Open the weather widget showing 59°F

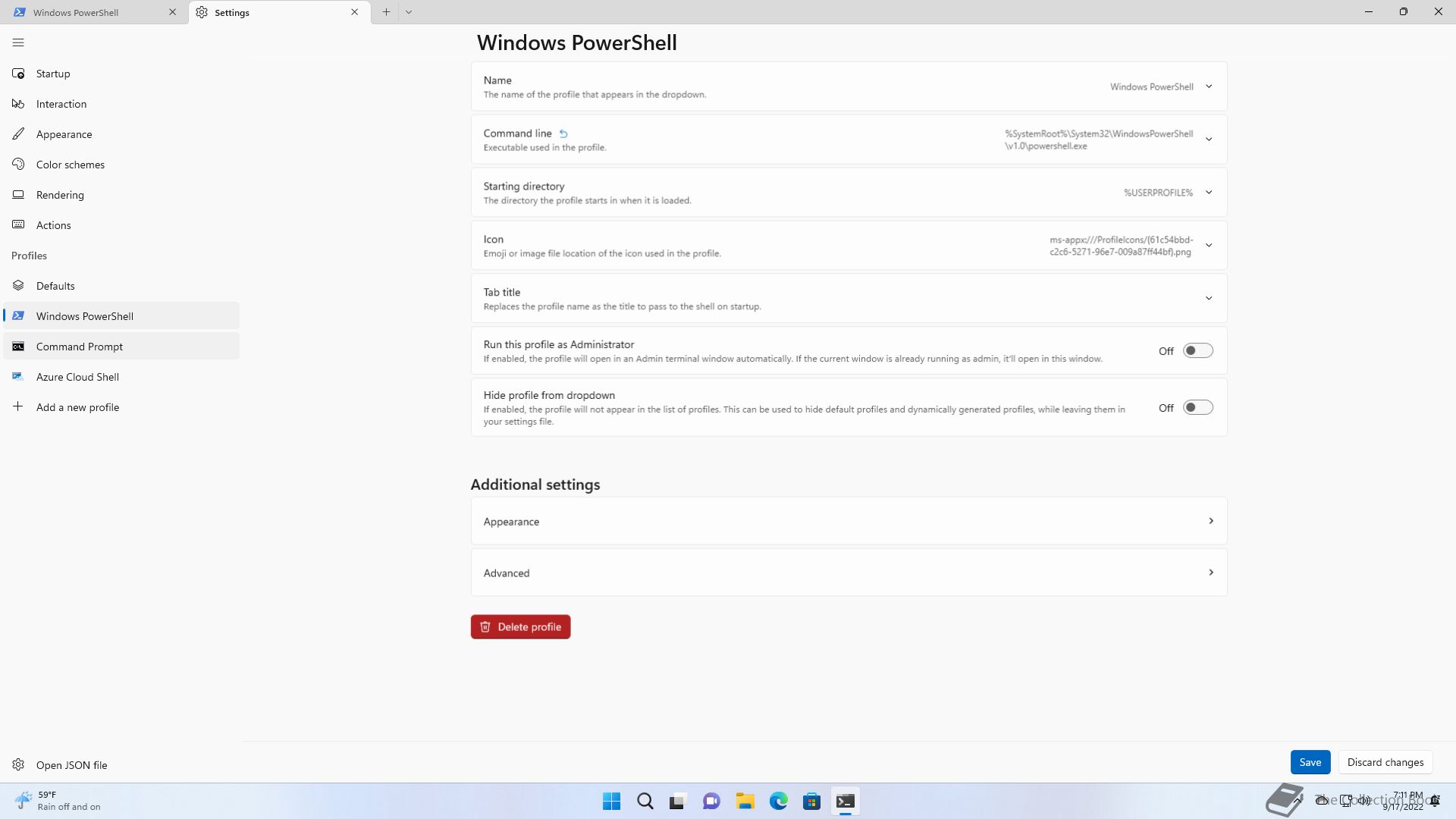click(58, 801)
